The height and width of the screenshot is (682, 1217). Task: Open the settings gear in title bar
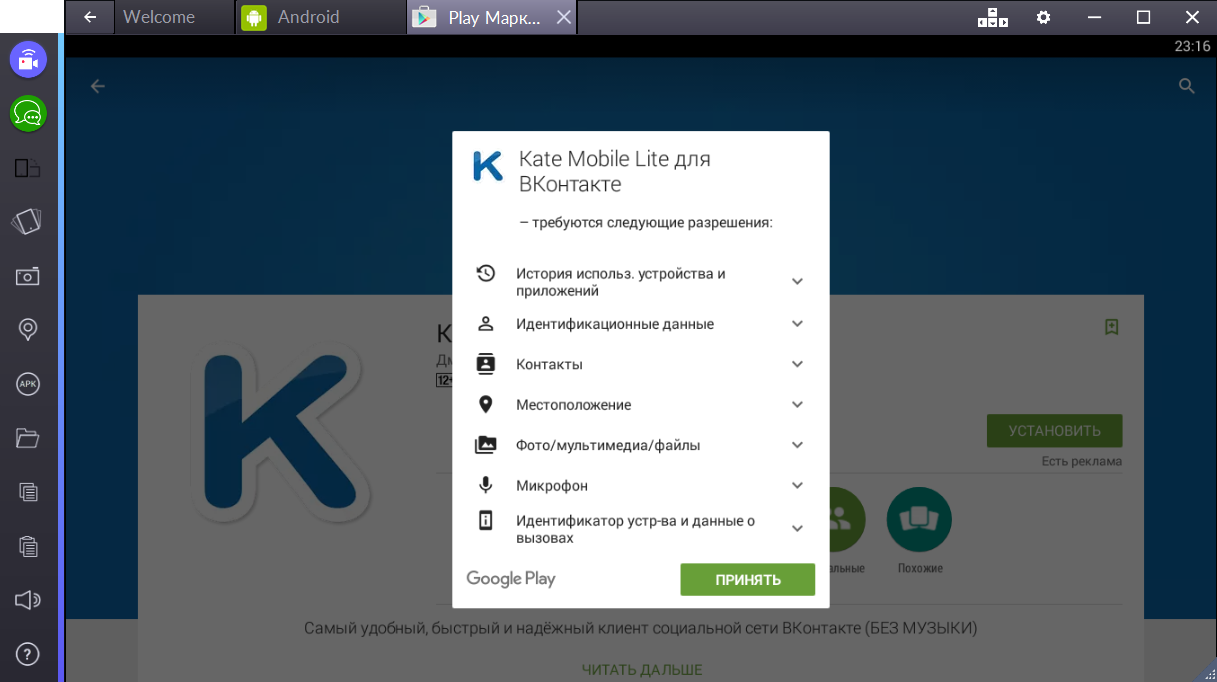[x=1043, y=17]
